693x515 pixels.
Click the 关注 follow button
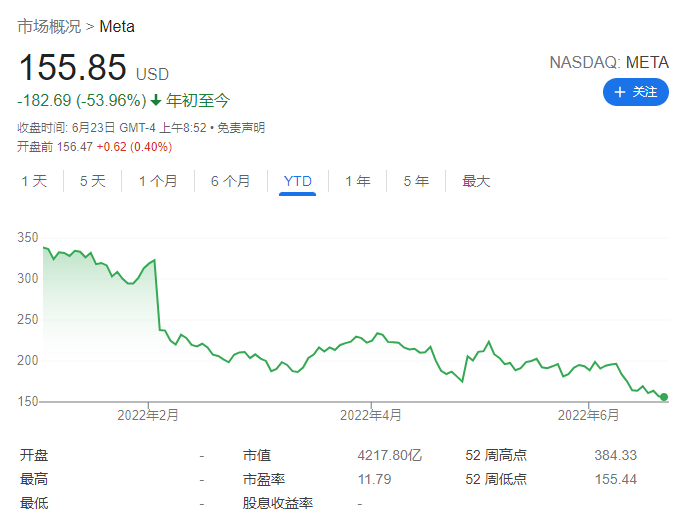(636, 92)
